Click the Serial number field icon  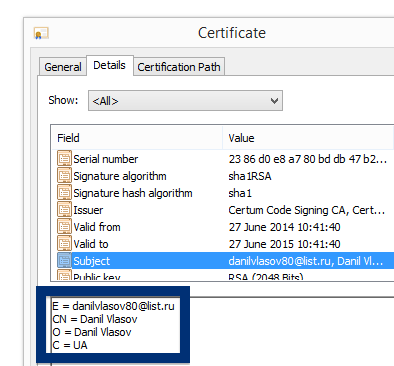(x=64, y=158)
